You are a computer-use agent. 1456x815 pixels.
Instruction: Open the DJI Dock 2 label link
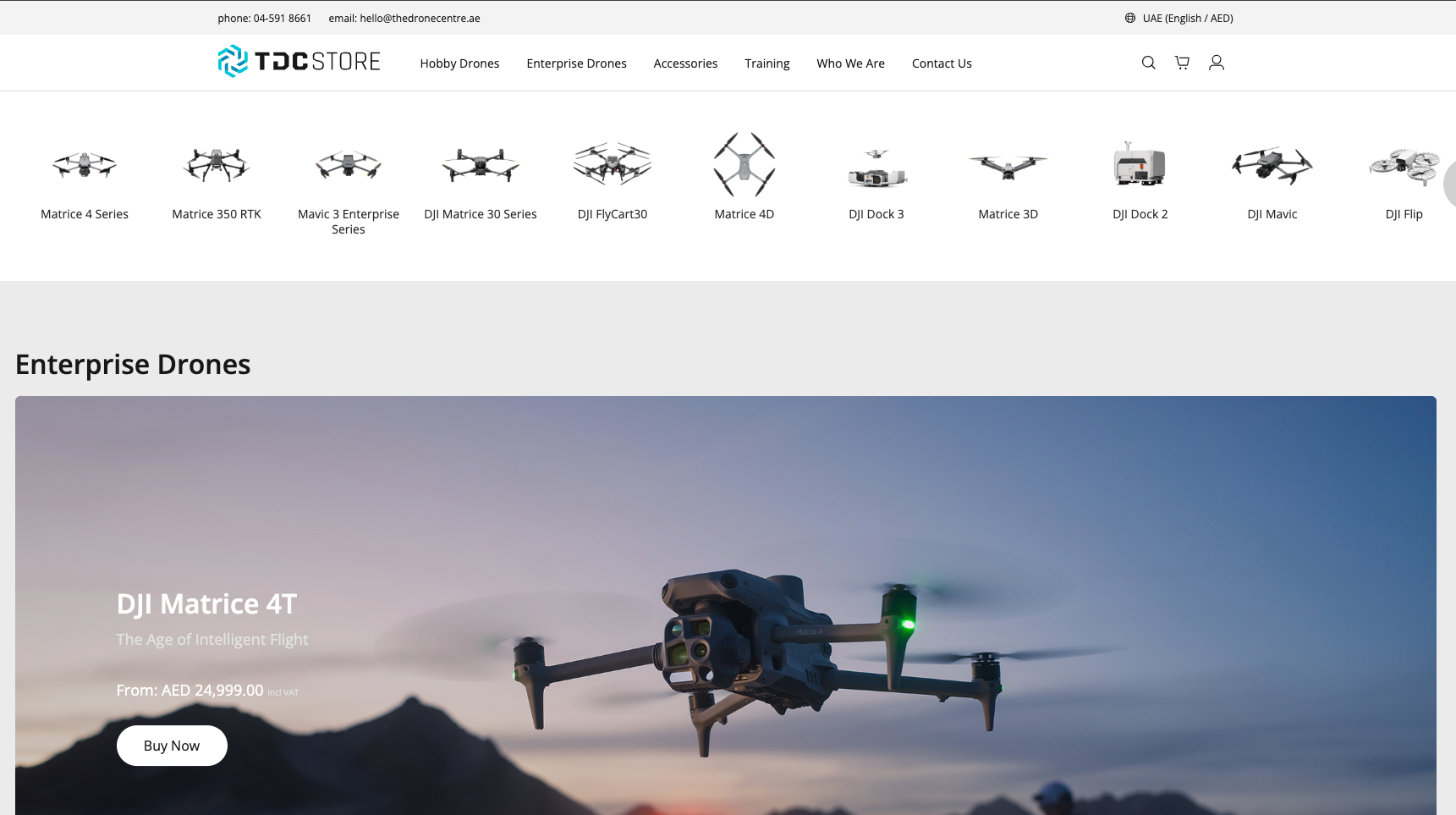tap(1140, 214)
